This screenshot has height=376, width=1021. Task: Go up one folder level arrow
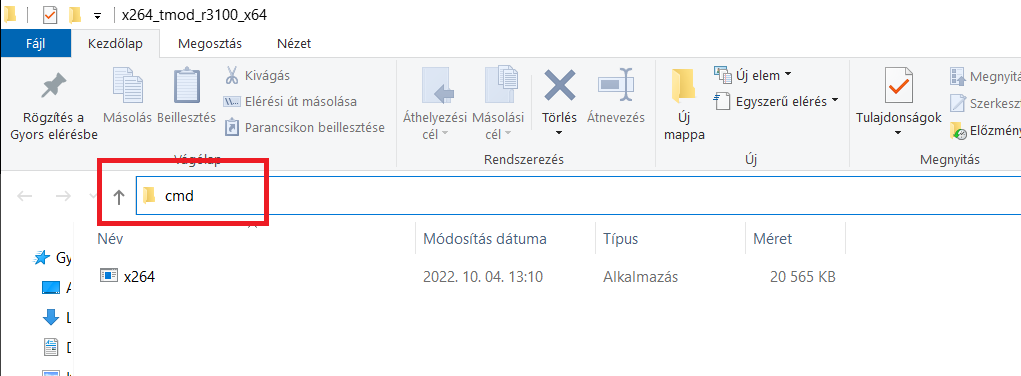point(119,196)
